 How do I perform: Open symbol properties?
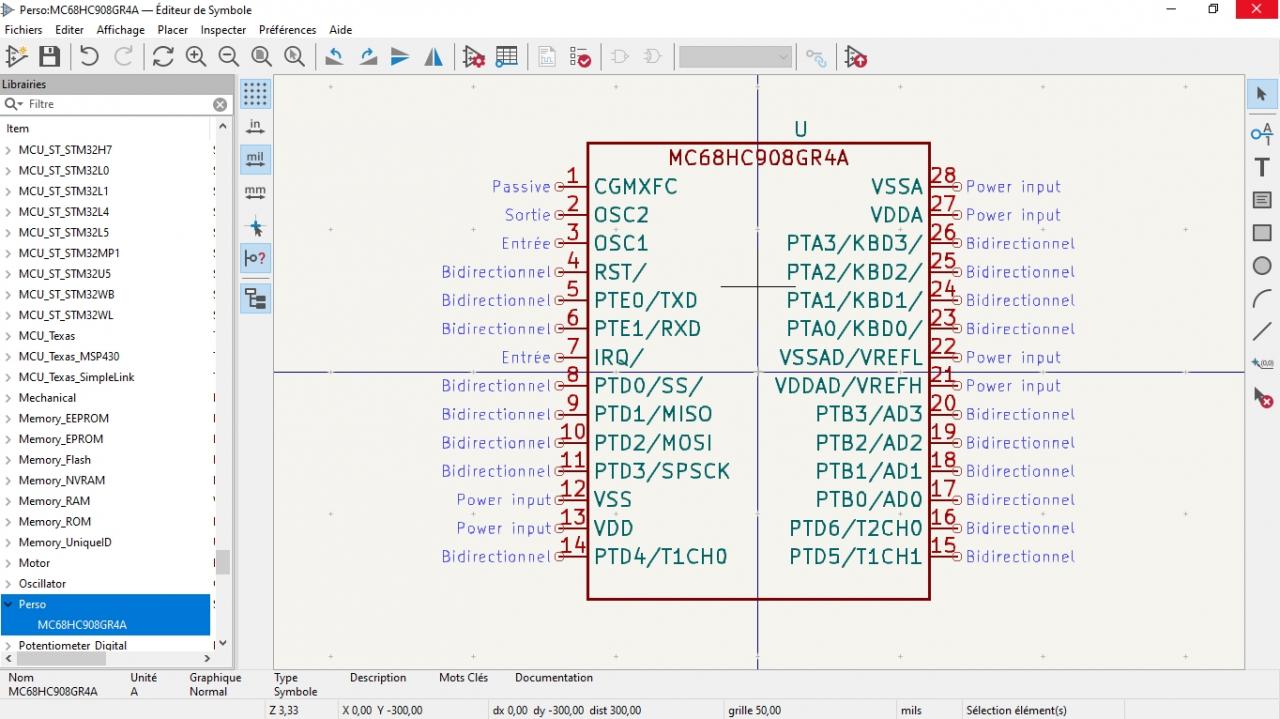(474, 57)
